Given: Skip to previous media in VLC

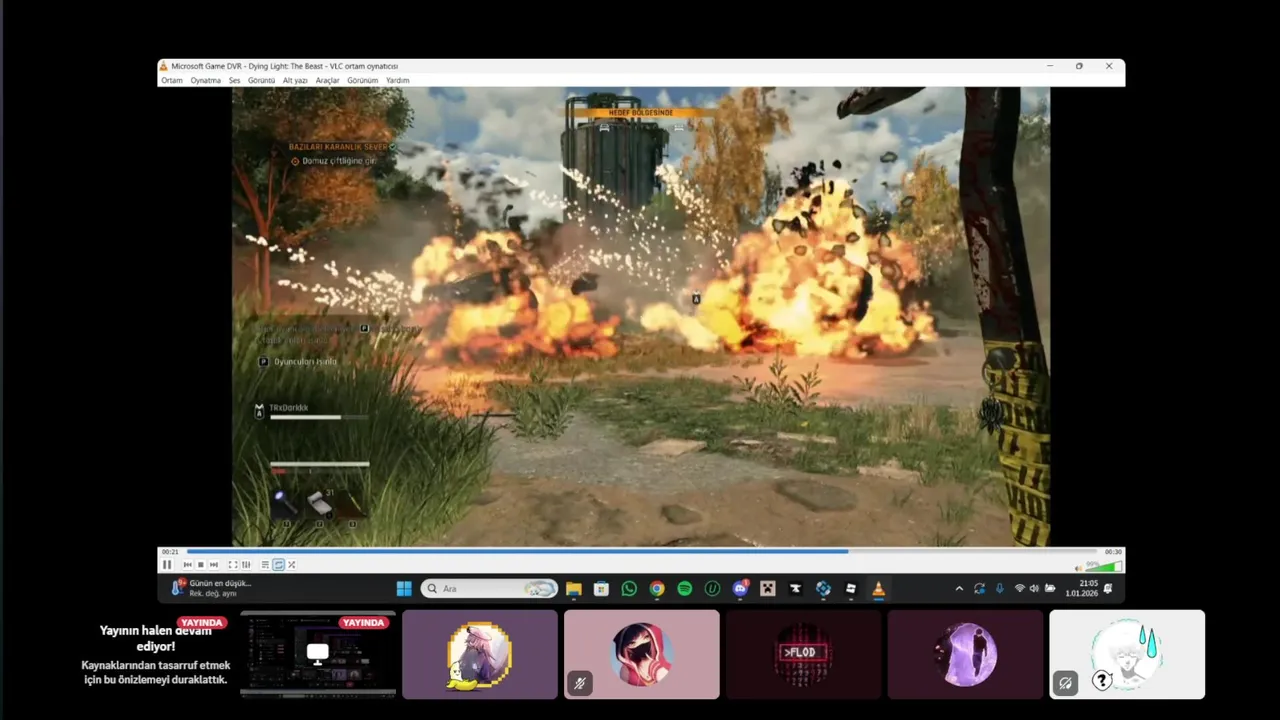Looking at the screenshot, I should click(187, 565).
